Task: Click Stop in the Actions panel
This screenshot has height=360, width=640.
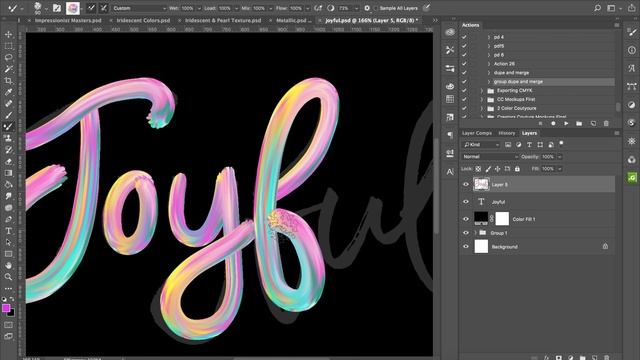Action: pyautogui.click(x=540, y=123)
